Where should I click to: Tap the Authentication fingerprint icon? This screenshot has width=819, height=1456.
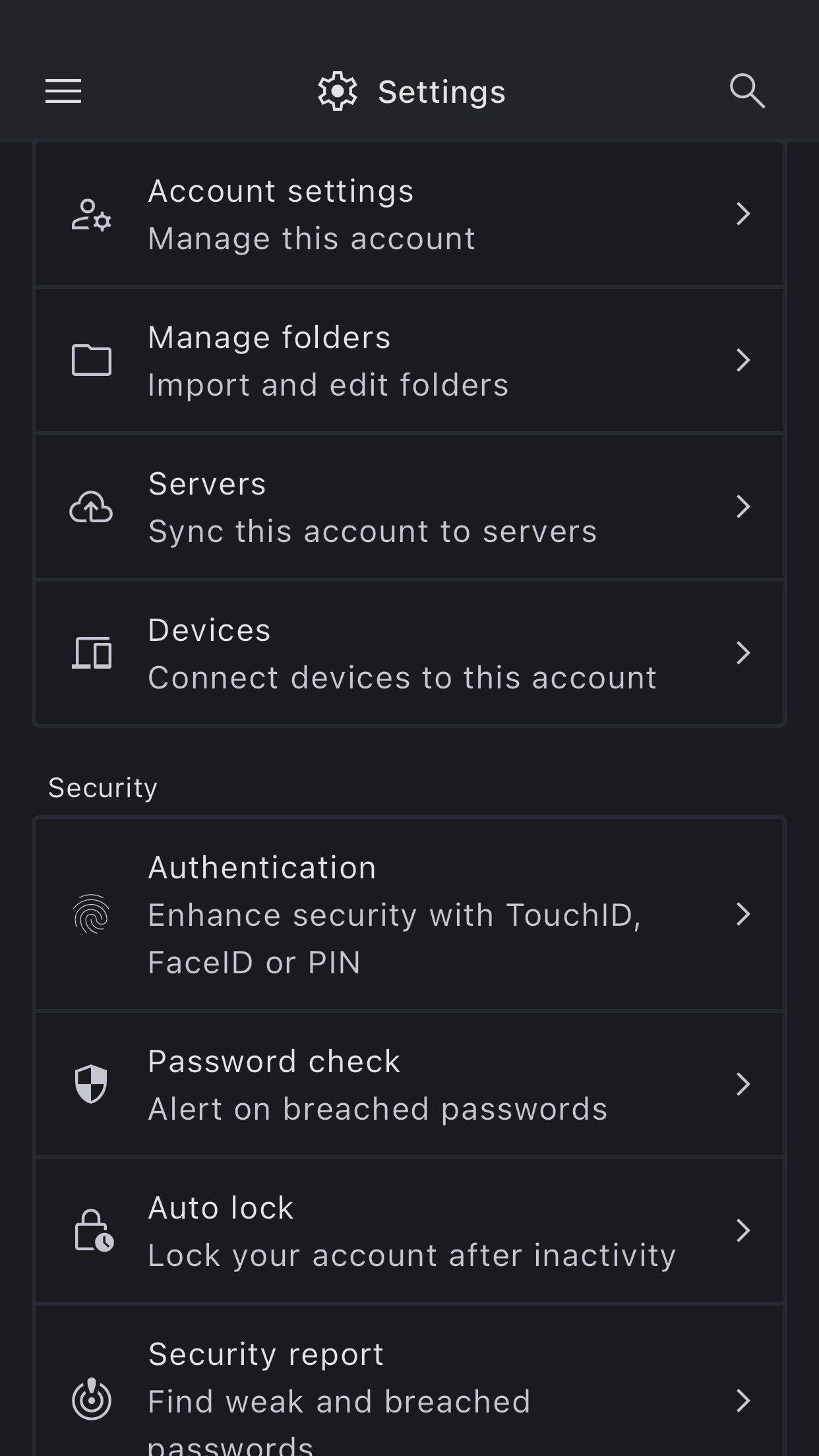point(91,914)
